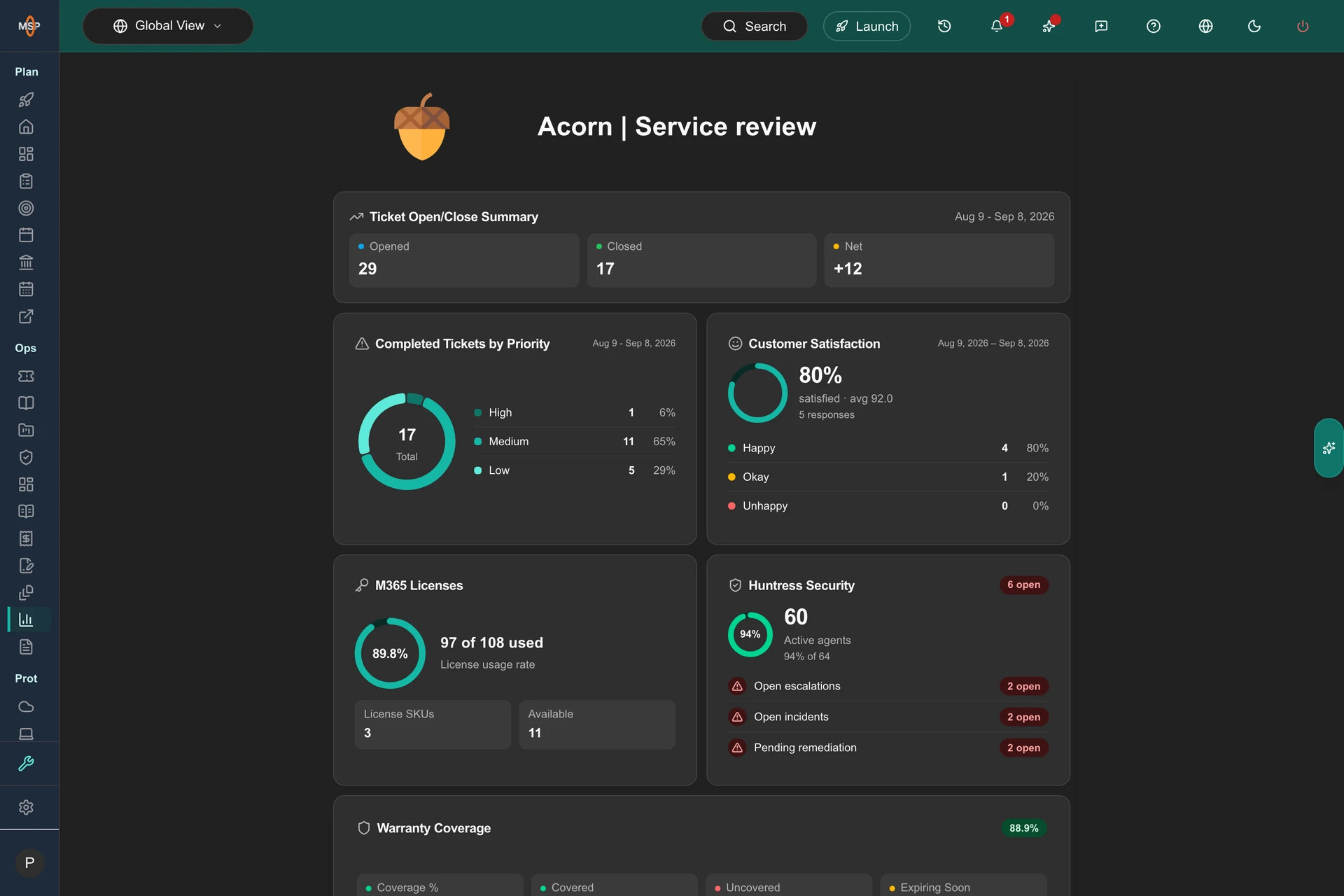Viewport: 1344px width, 896px height.
Task: Click the Medium priority row
Action: 575,442
